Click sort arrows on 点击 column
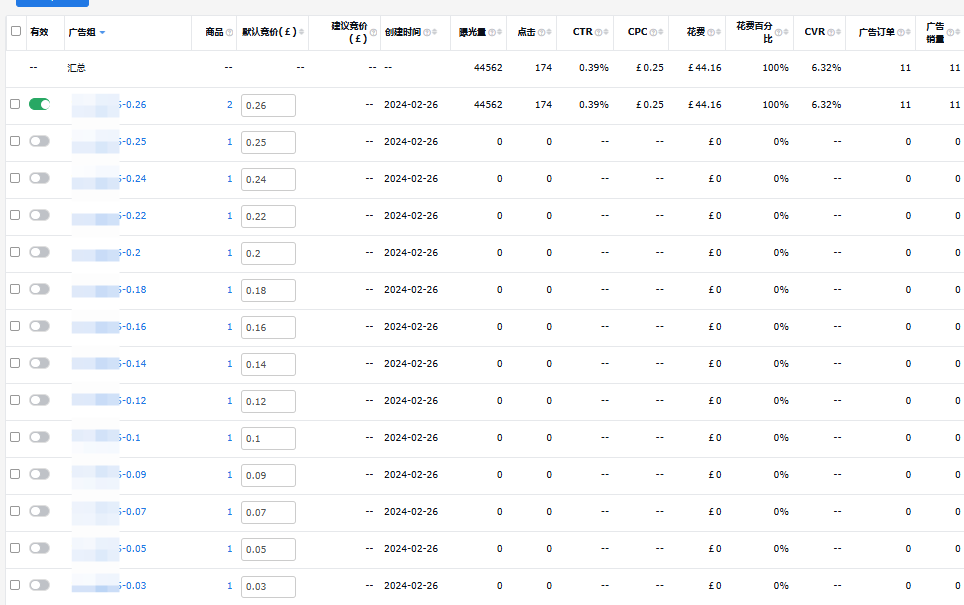Image resolution: width=964 pixels, height=605 pixels. click(x=549, y=32)
